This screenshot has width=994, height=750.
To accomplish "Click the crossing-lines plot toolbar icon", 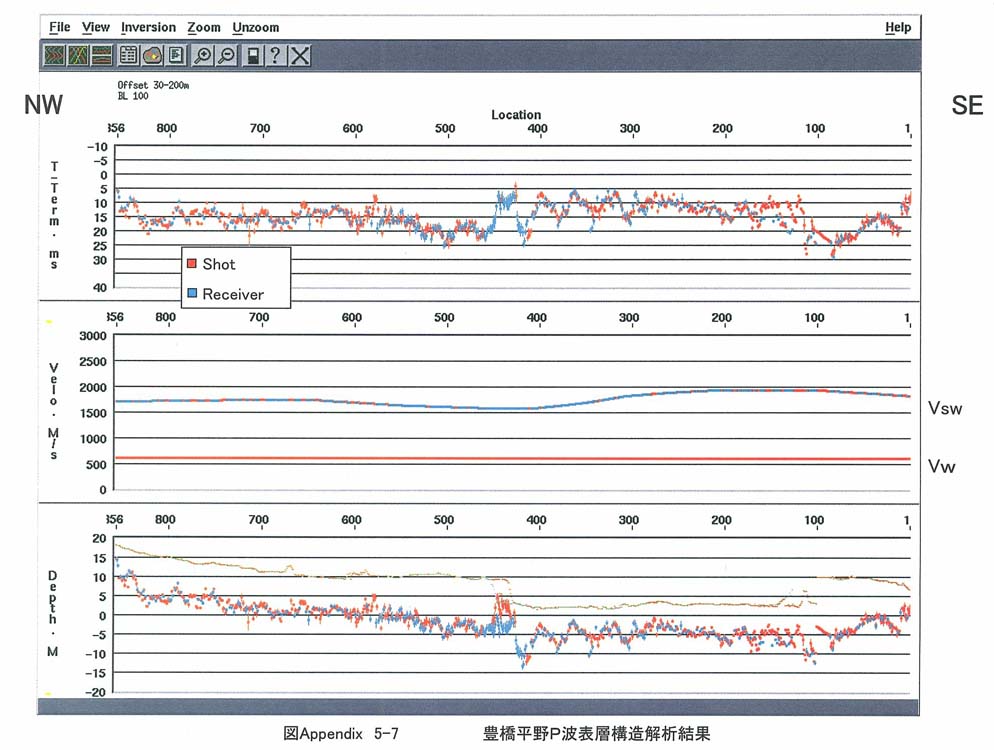I will point(78,56).
